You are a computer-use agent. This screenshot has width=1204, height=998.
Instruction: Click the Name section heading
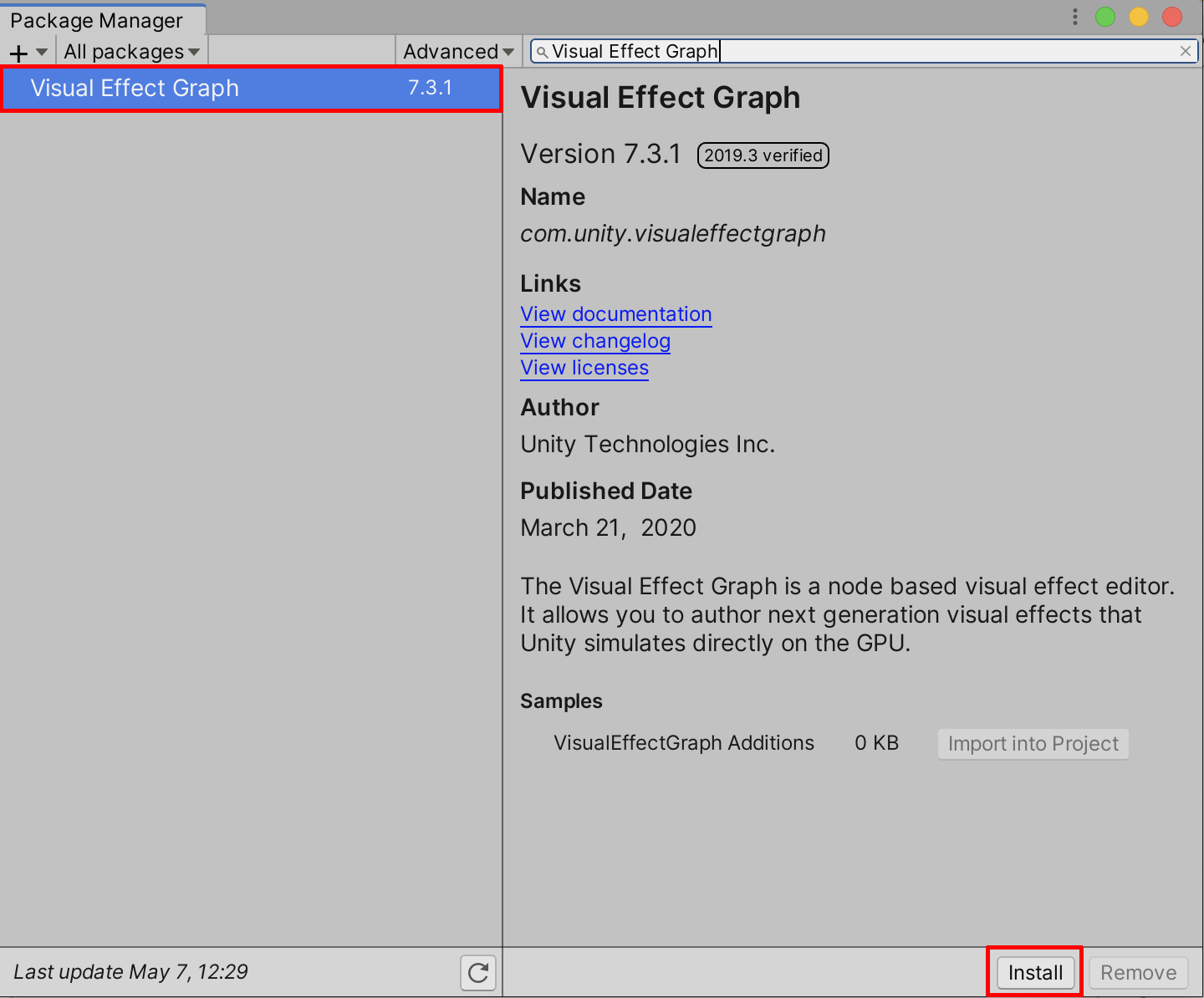tap(553, 196)
